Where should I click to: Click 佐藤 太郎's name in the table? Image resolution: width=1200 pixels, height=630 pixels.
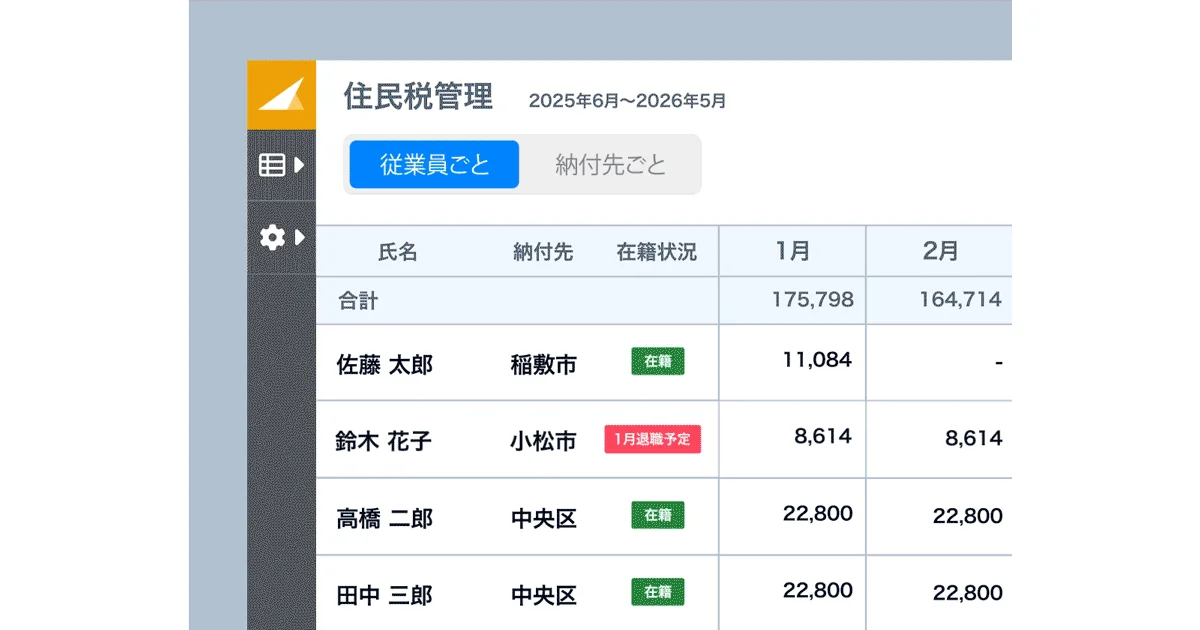click(385, 363)
